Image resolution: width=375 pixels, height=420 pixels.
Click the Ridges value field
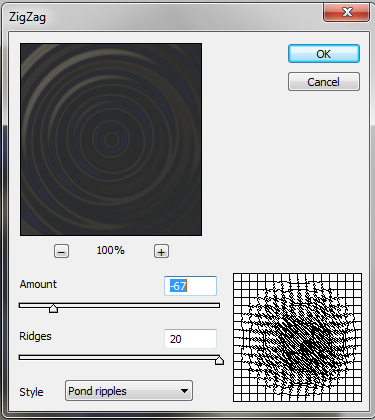point(190,339)
